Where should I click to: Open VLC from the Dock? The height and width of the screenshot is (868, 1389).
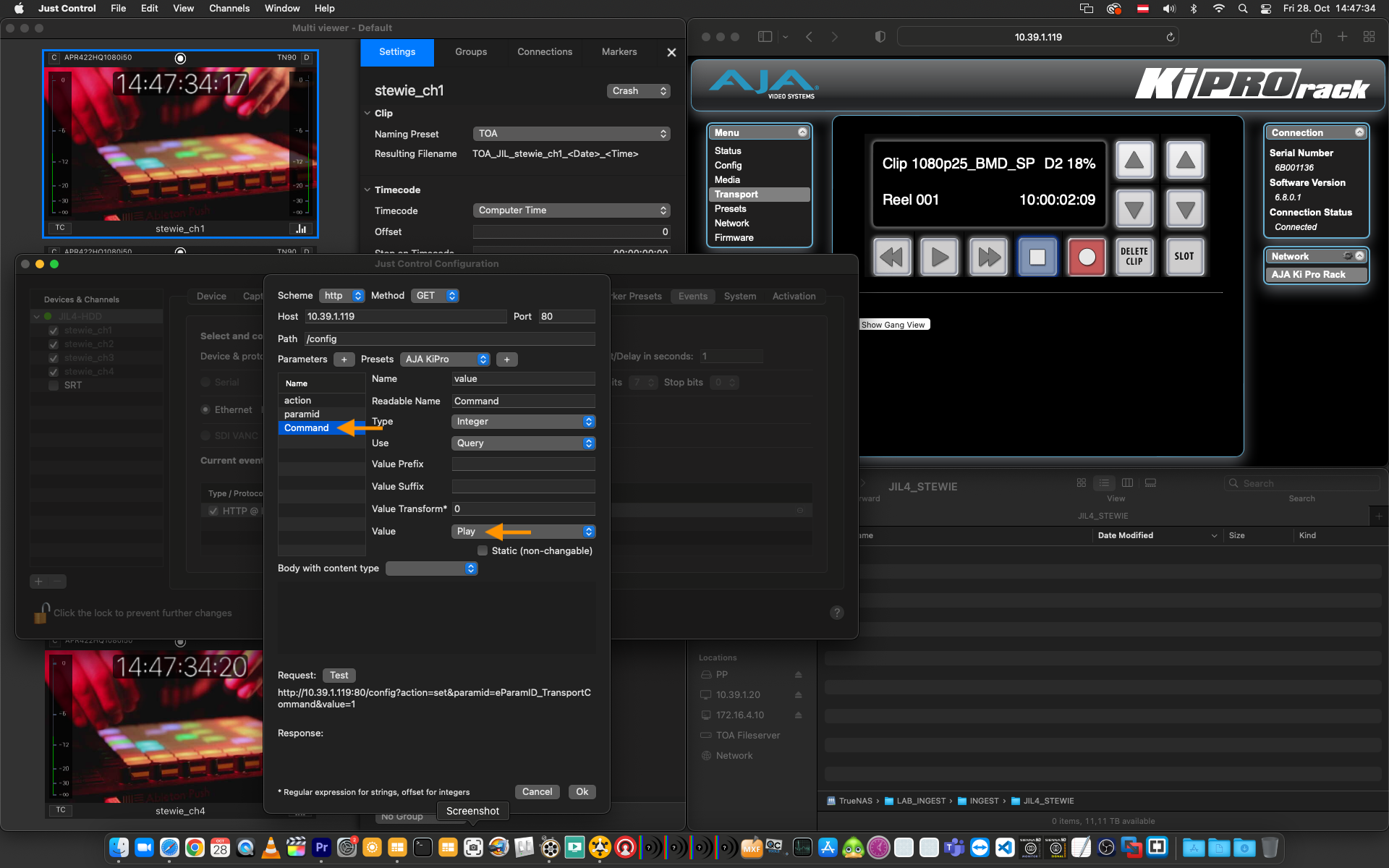tap(271, 847)
